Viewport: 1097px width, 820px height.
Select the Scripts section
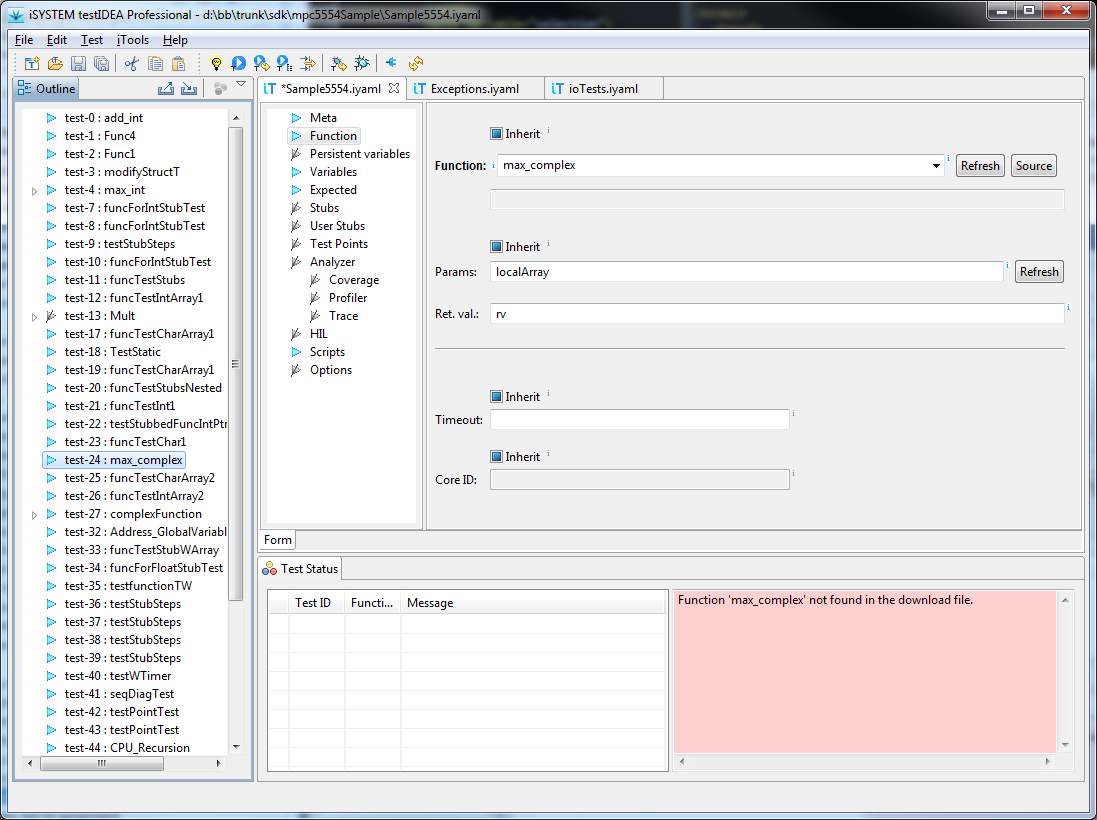pyautogui.click(x=327, y=352)
